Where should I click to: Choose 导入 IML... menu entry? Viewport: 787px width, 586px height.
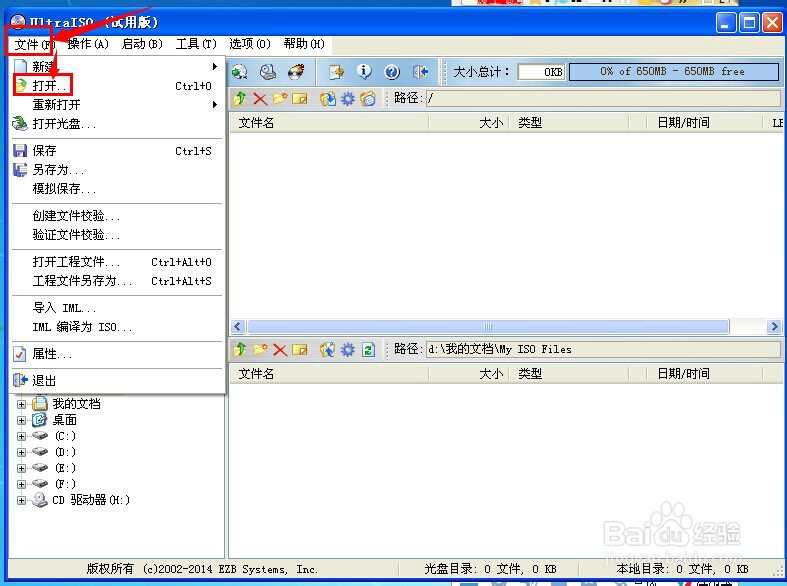[117, 308]
